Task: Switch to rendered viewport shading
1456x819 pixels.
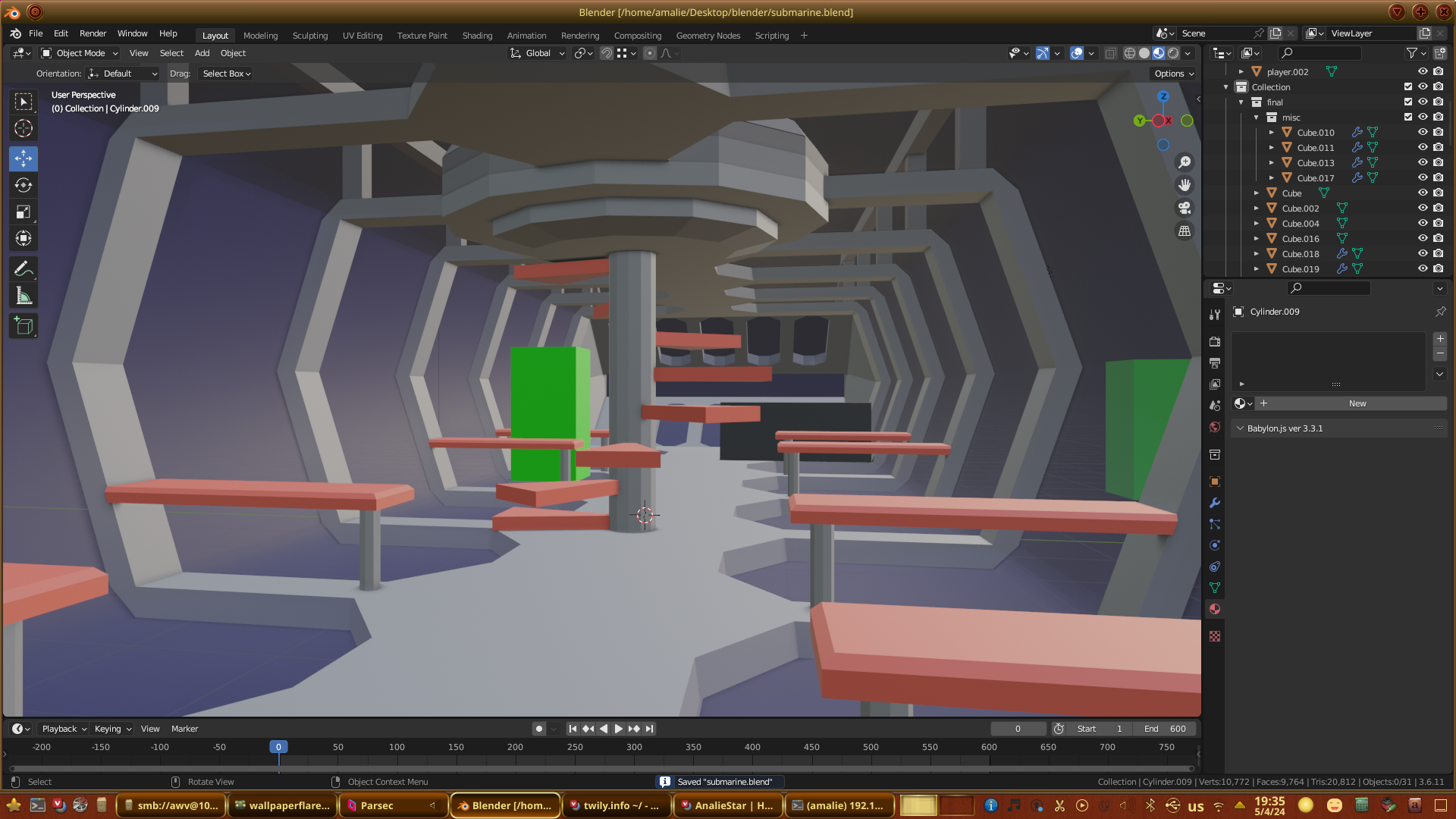Action: click(x=1173, y=53)
